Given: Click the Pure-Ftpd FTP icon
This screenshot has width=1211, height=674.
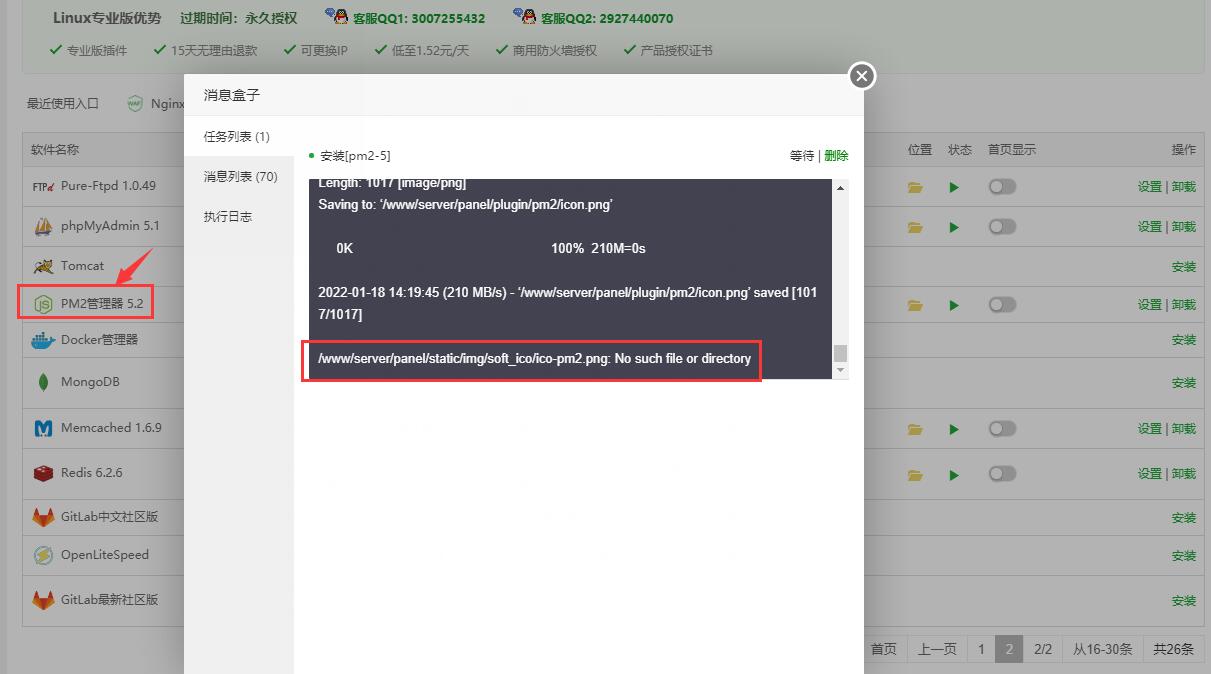Looking at the screenshot, I should point(43,186).
